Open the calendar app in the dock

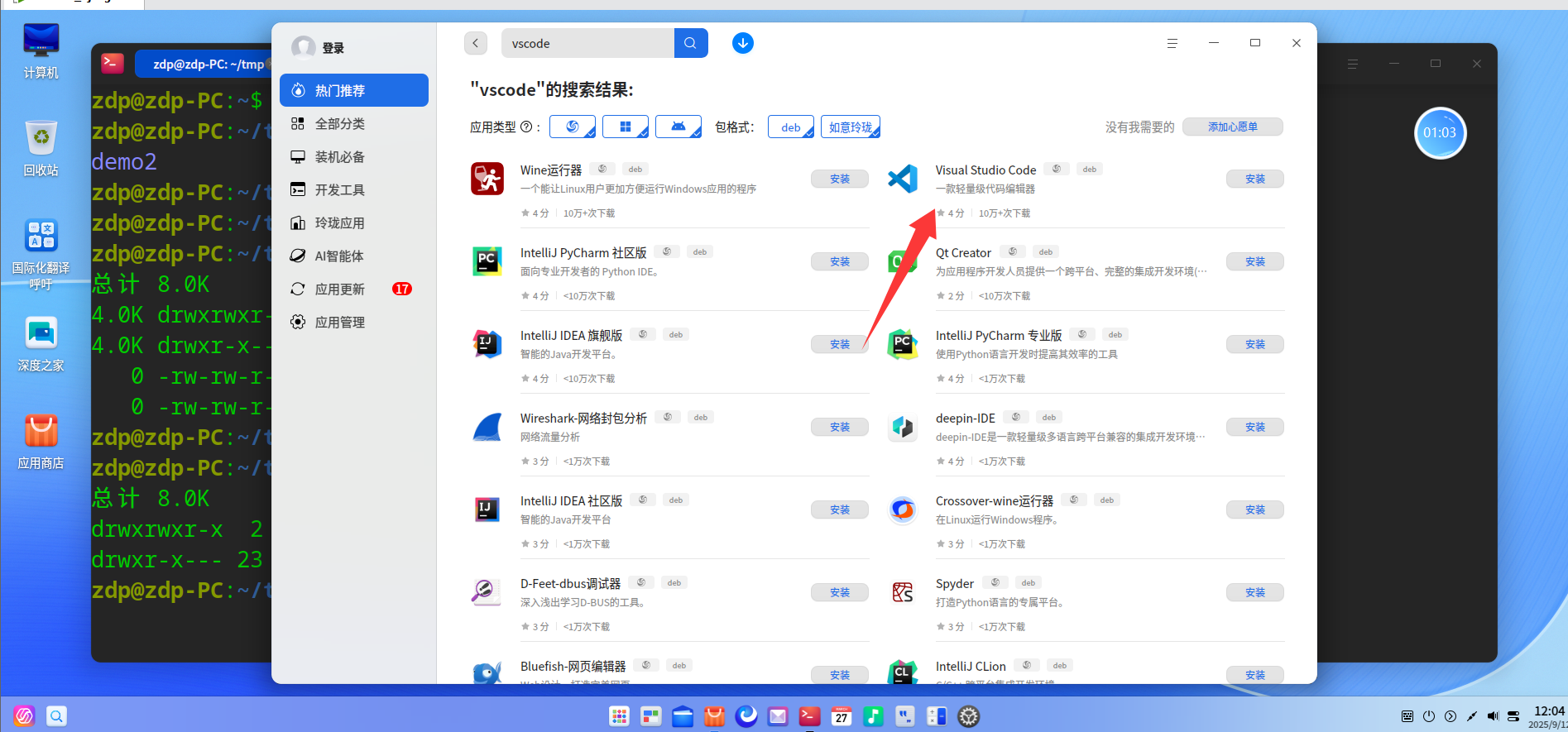pos(842,716)
